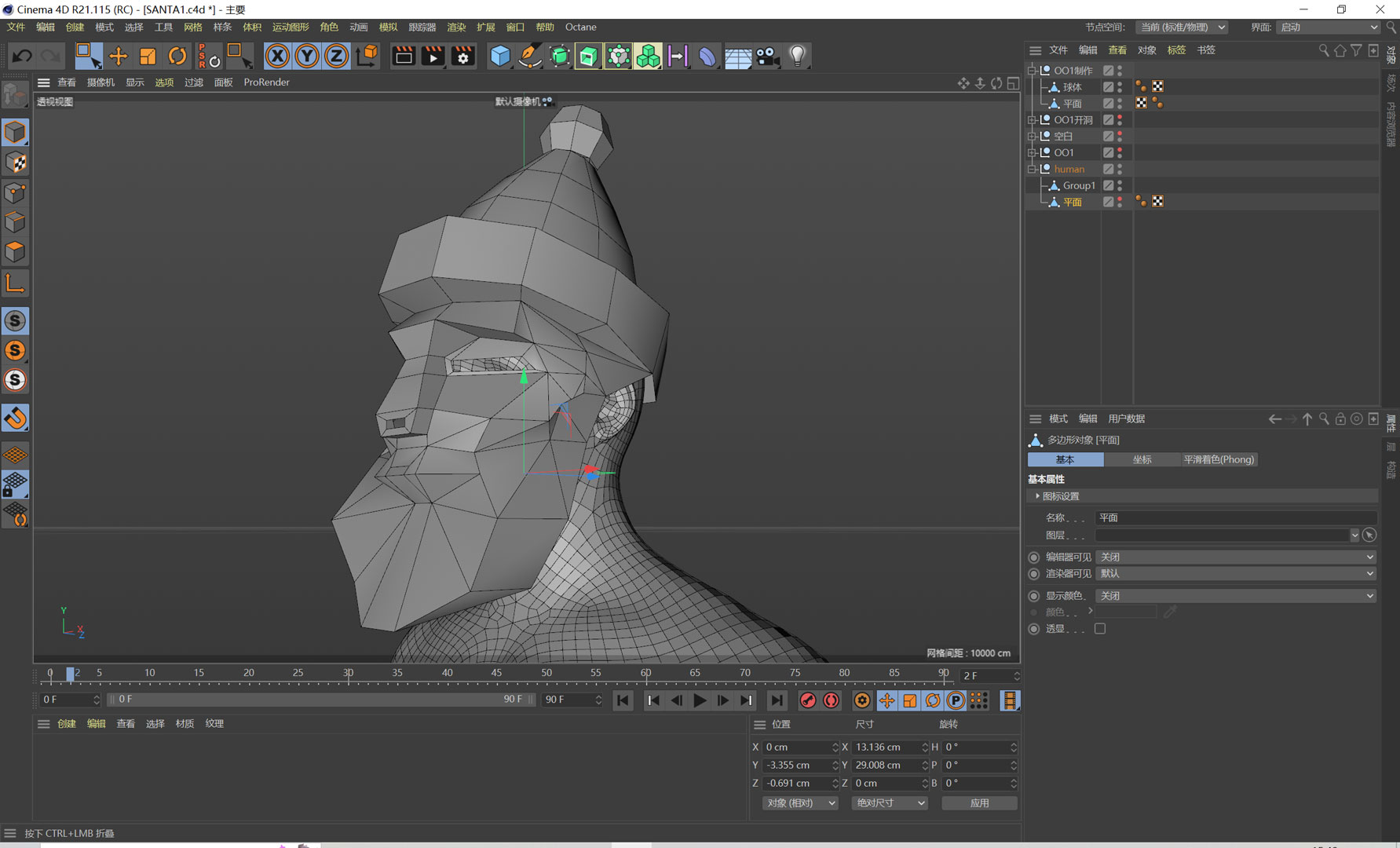
Task: Enable Polygons mode in left sidebar
Action: (15, 252)
